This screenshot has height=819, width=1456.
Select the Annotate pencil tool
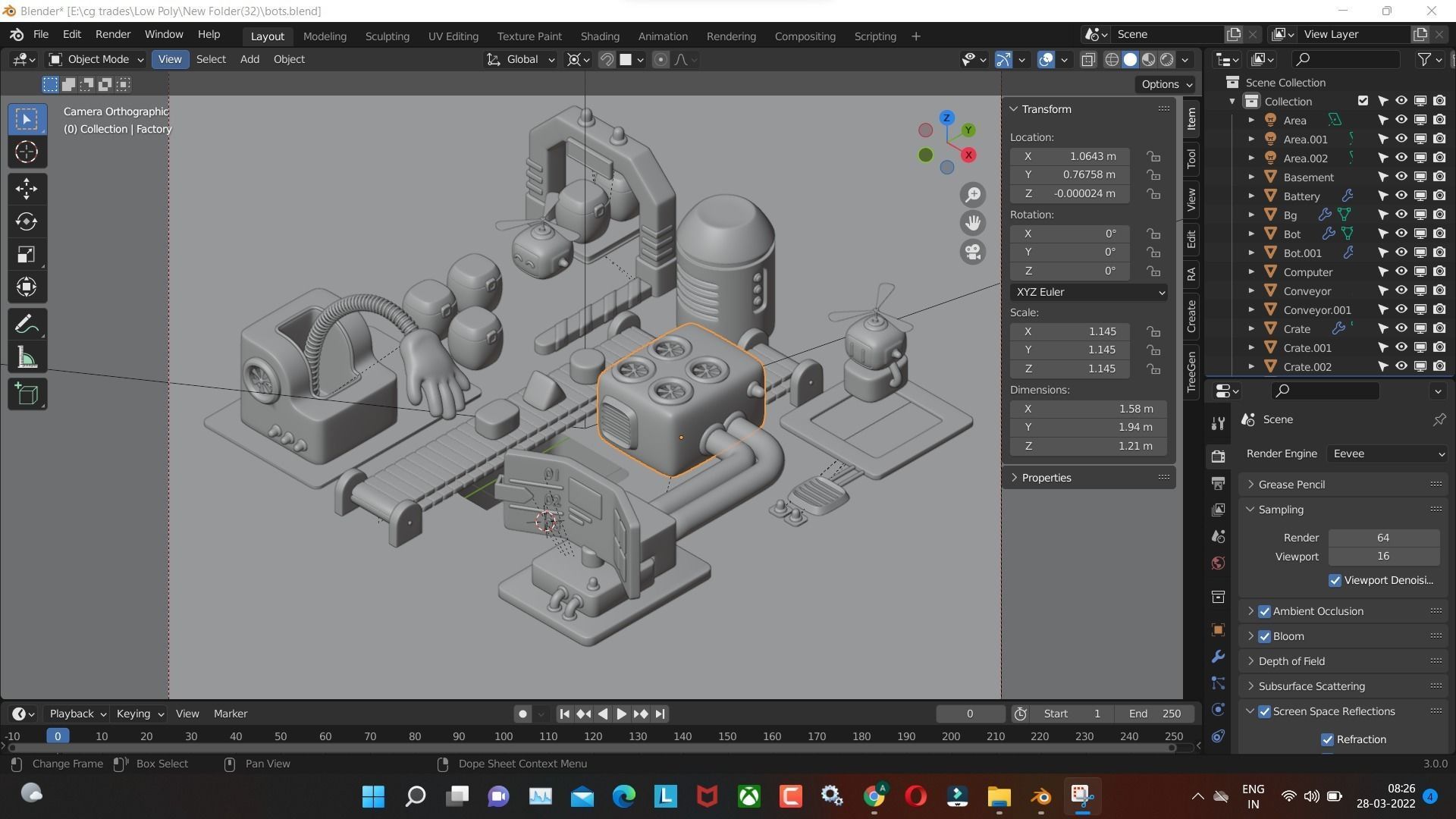[27, 325]
